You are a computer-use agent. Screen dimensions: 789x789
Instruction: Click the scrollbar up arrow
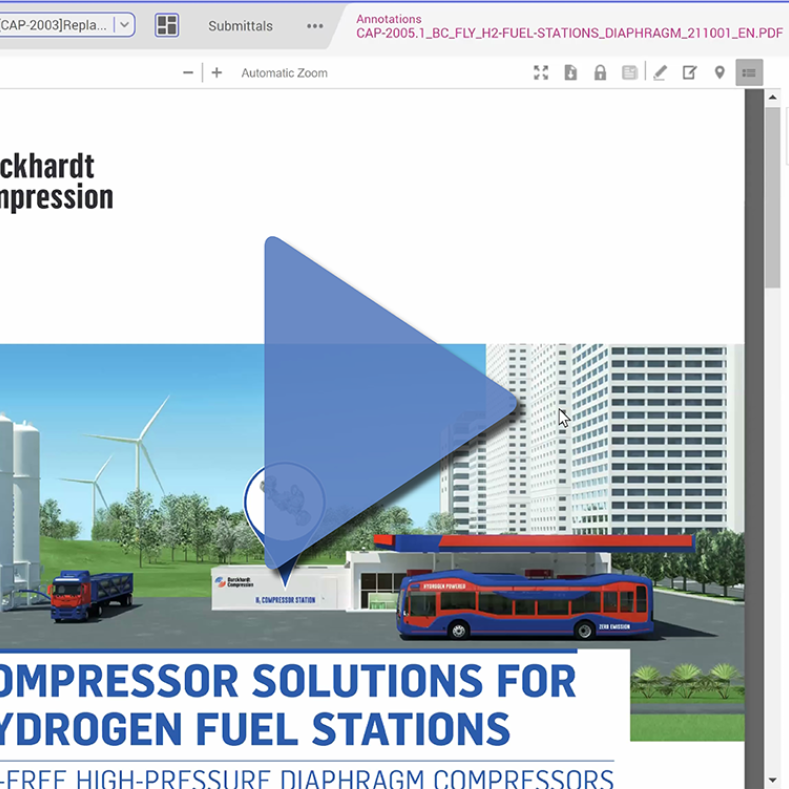tap(772, 97)
